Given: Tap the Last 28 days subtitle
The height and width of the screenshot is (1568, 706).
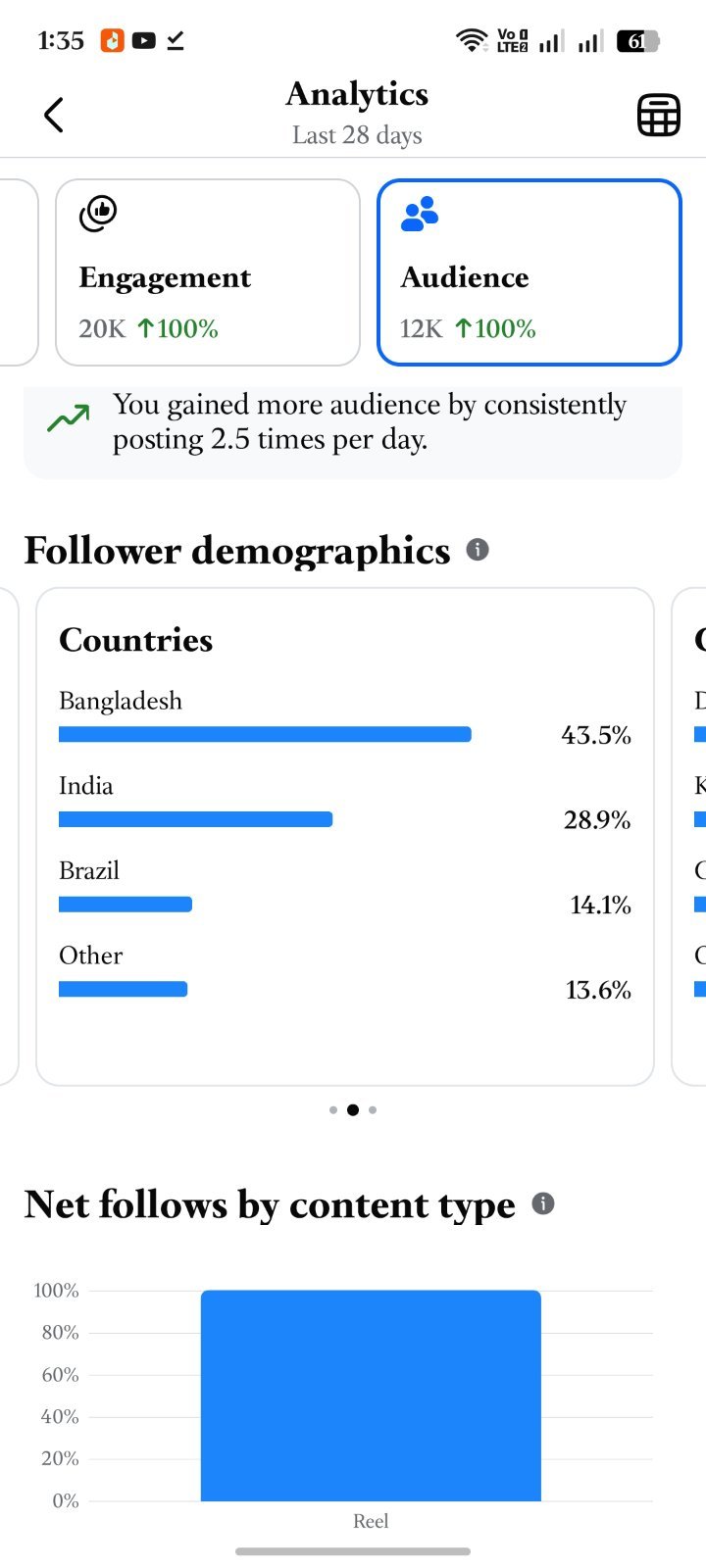Looking at the screenshot, I should [357, 135].
